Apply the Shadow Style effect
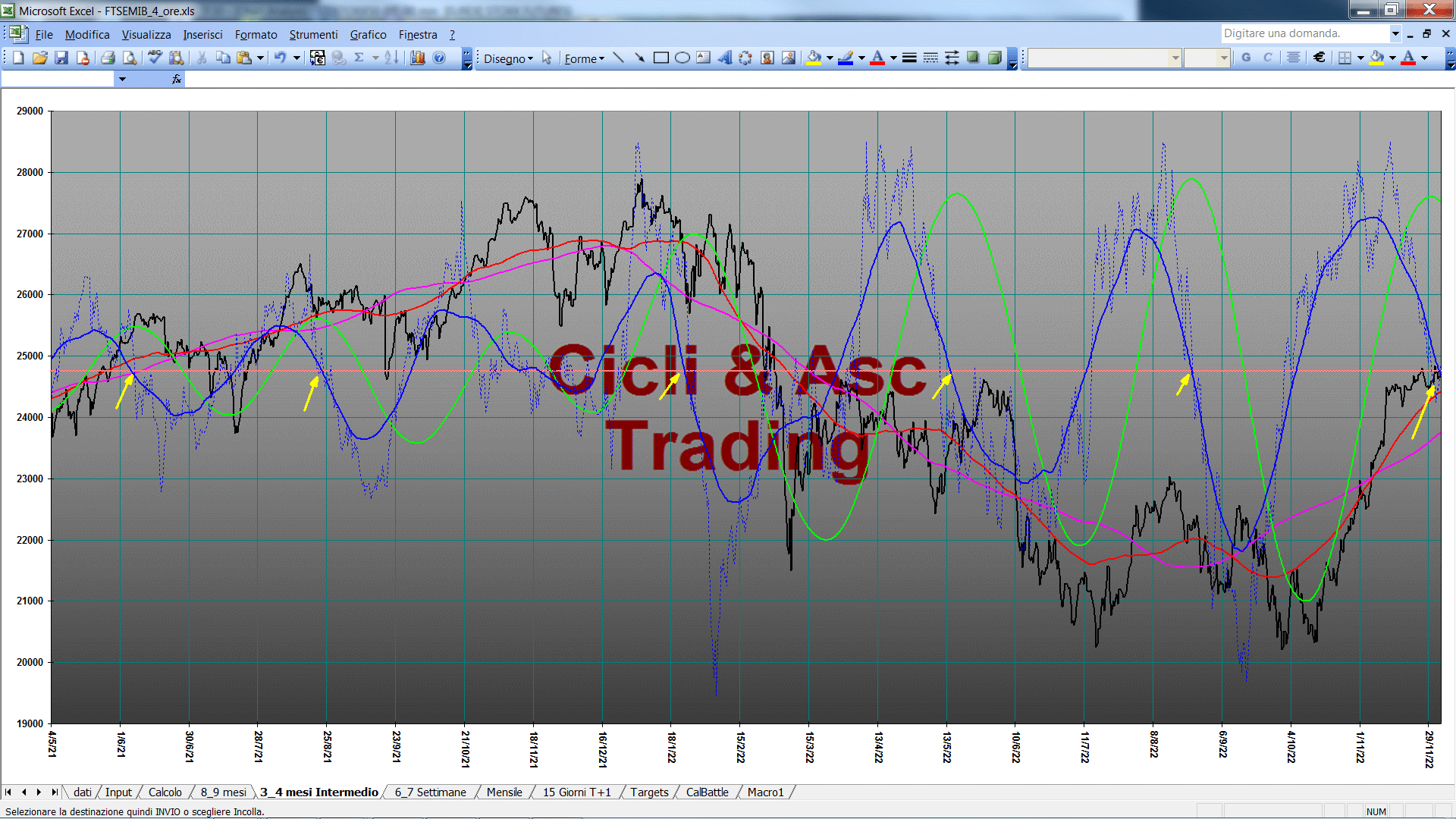Image resolution: width=1456 pixels, height=819 pixels. 973,58
